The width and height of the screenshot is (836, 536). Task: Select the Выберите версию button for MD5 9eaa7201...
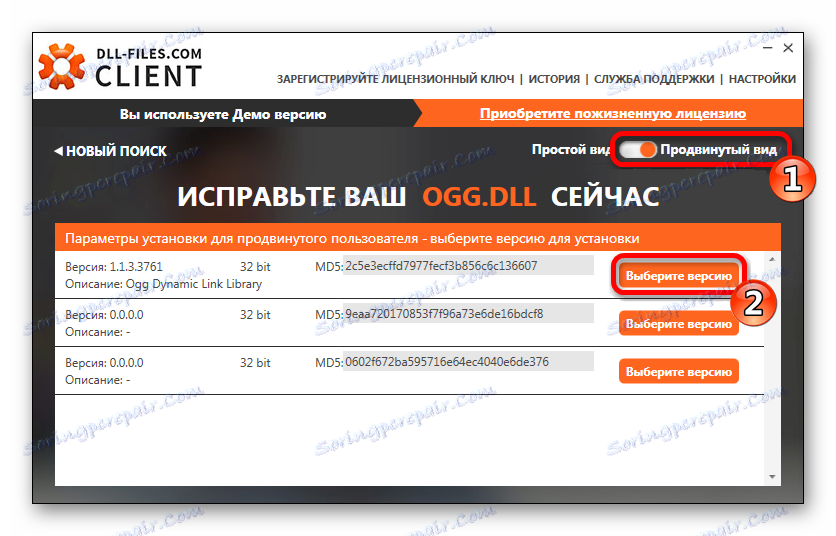[x=679, y=324]
